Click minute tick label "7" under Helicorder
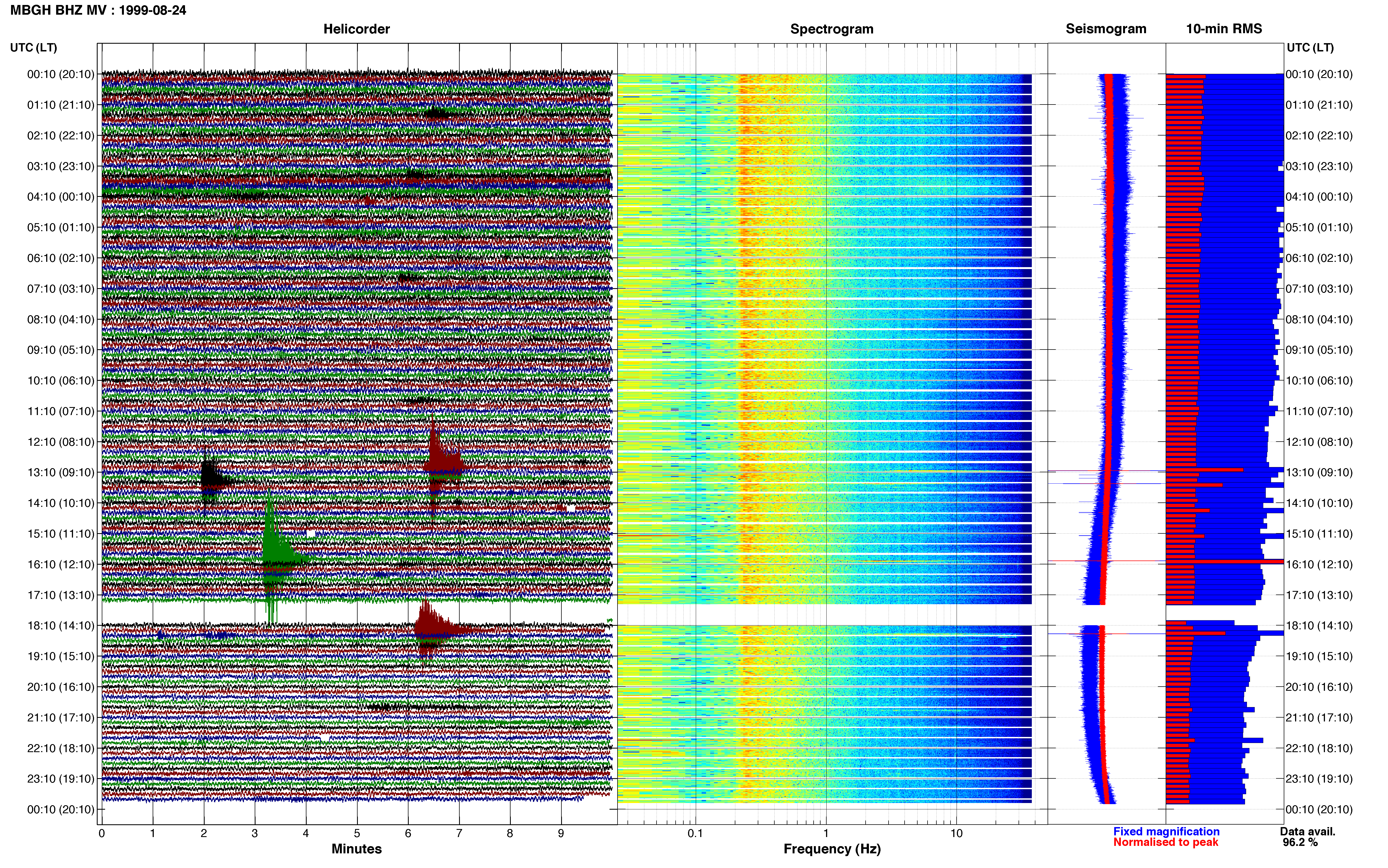Viewport: 1388px width, 868px height. (459, 833)
